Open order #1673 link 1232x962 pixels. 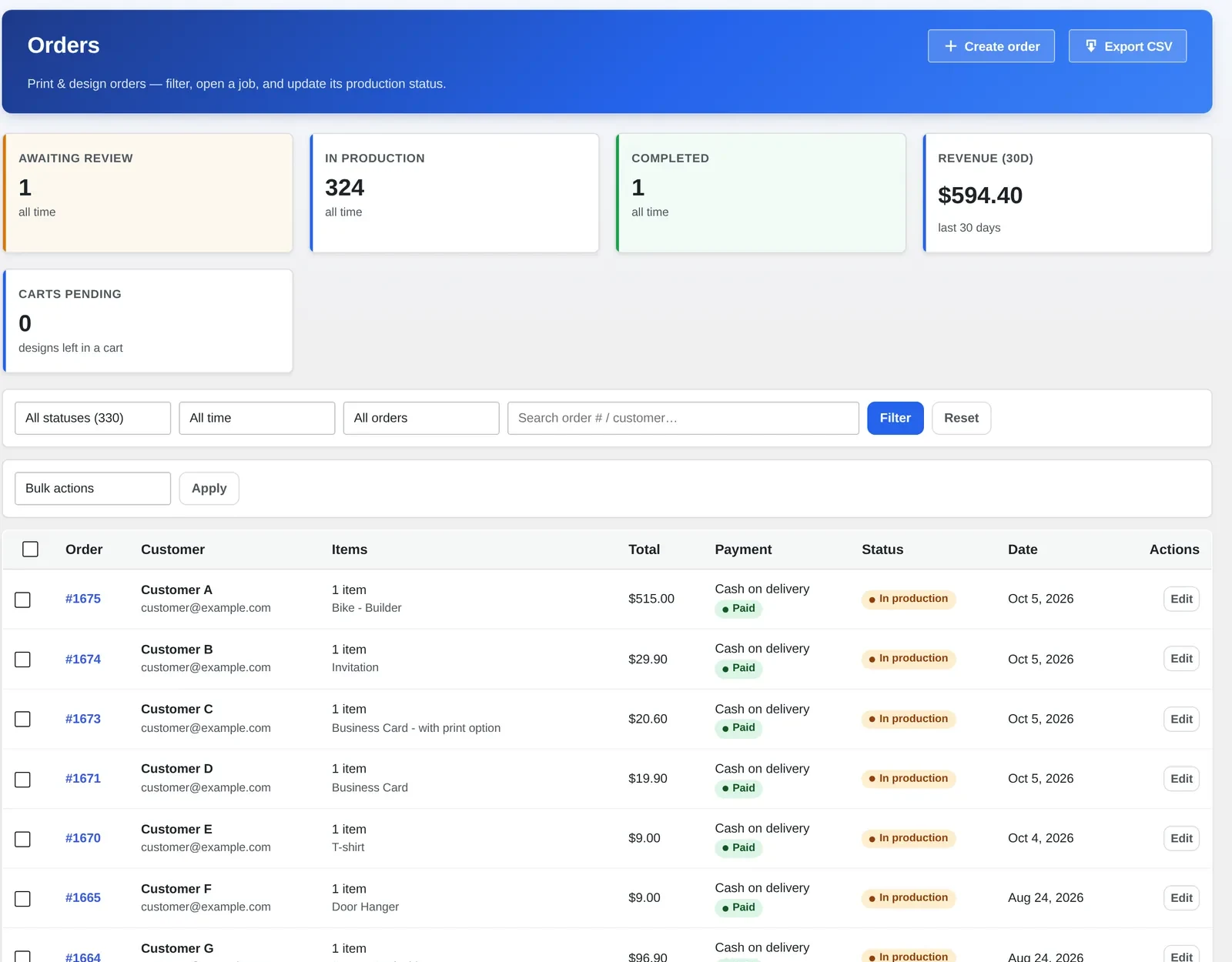click(83, 719)
